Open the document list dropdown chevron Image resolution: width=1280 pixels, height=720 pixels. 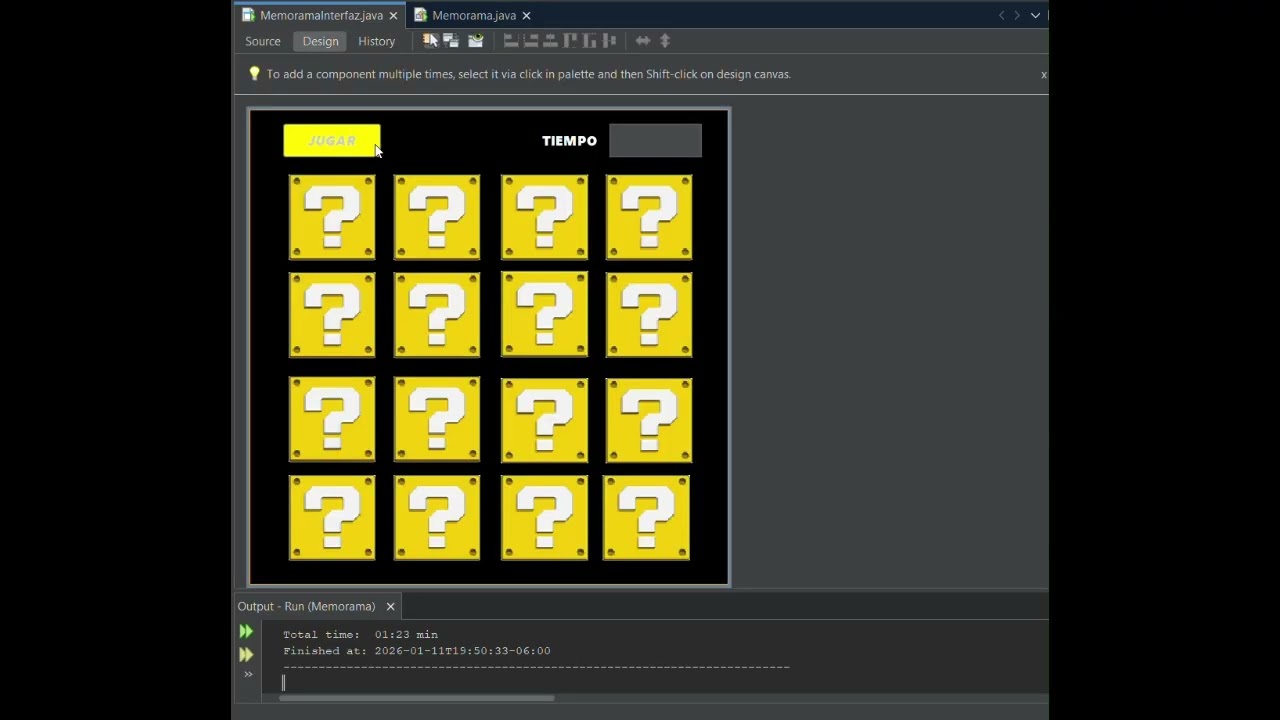[x=1035, y=15]
